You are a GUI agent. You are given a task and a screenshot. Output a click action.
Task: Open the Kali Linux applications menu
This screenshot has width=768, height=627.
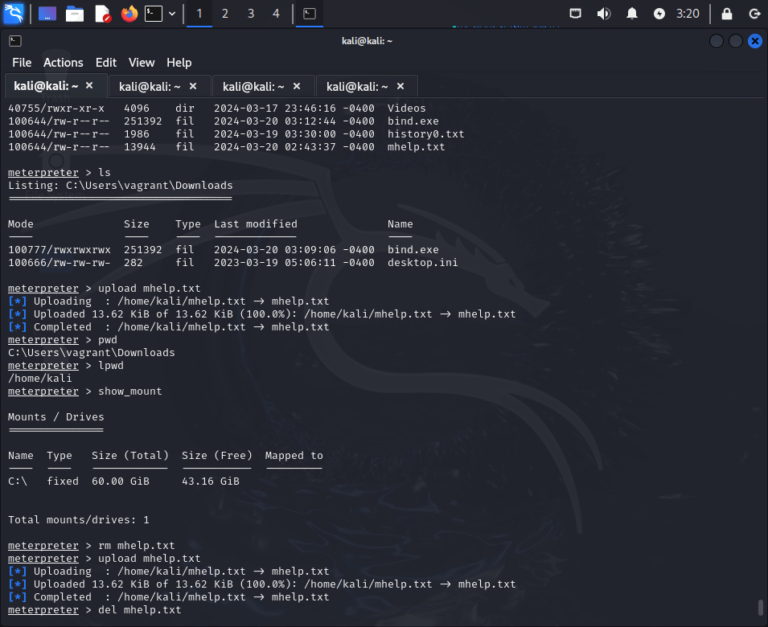[14, 14]
